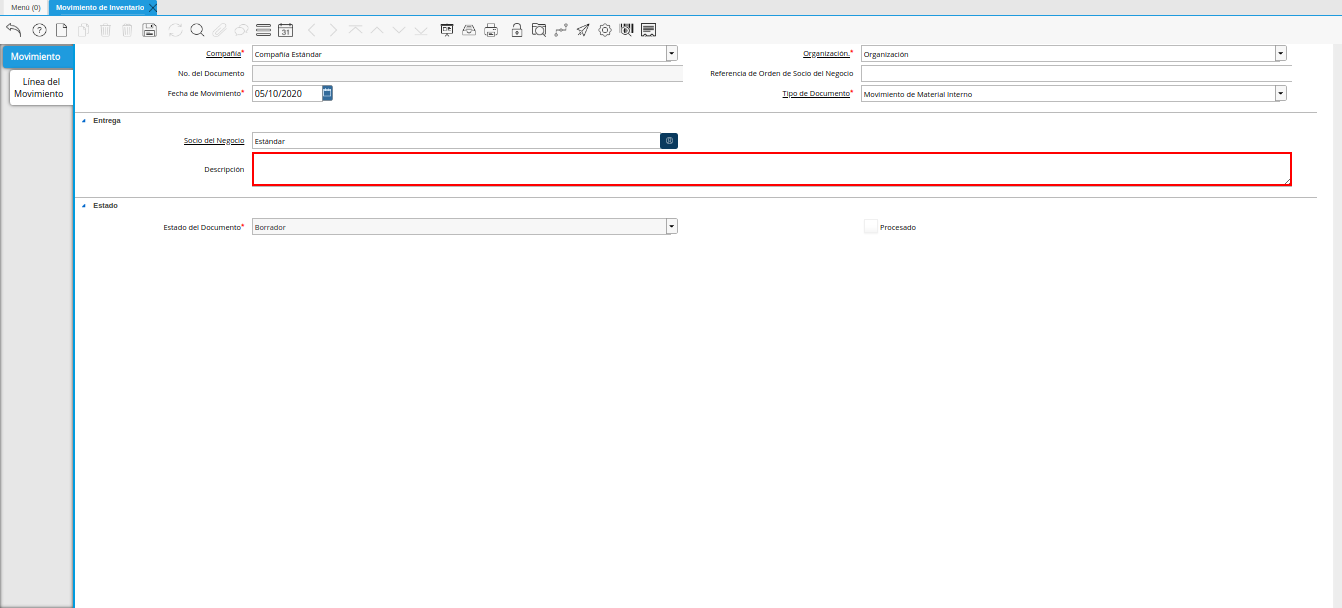Click the last toolbar comment-box icon
This screenshot has width=1342, height=608.
click(649, 30)
